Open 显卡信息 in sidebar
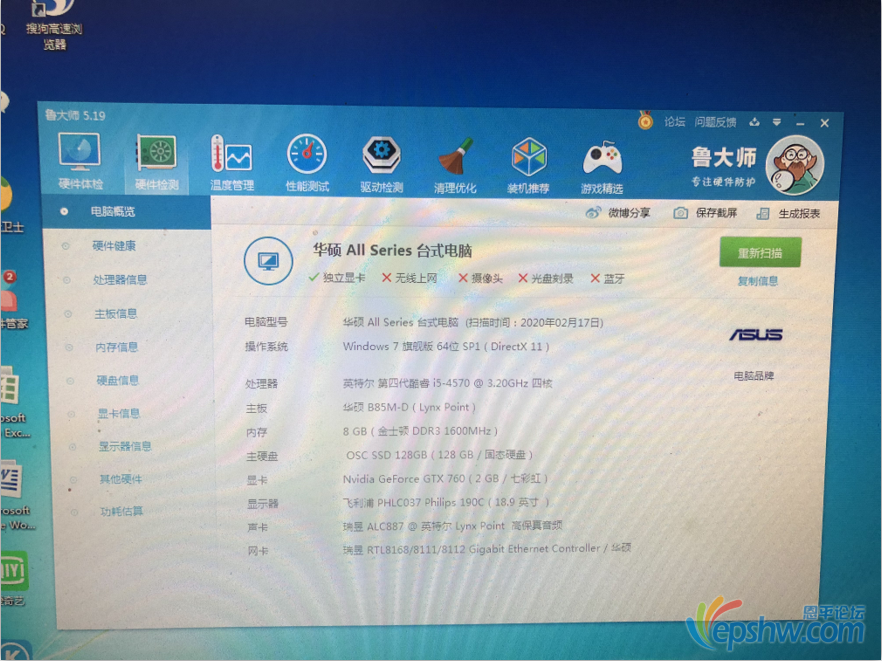The width and height of the screenshot is (882, 661). 119,413
